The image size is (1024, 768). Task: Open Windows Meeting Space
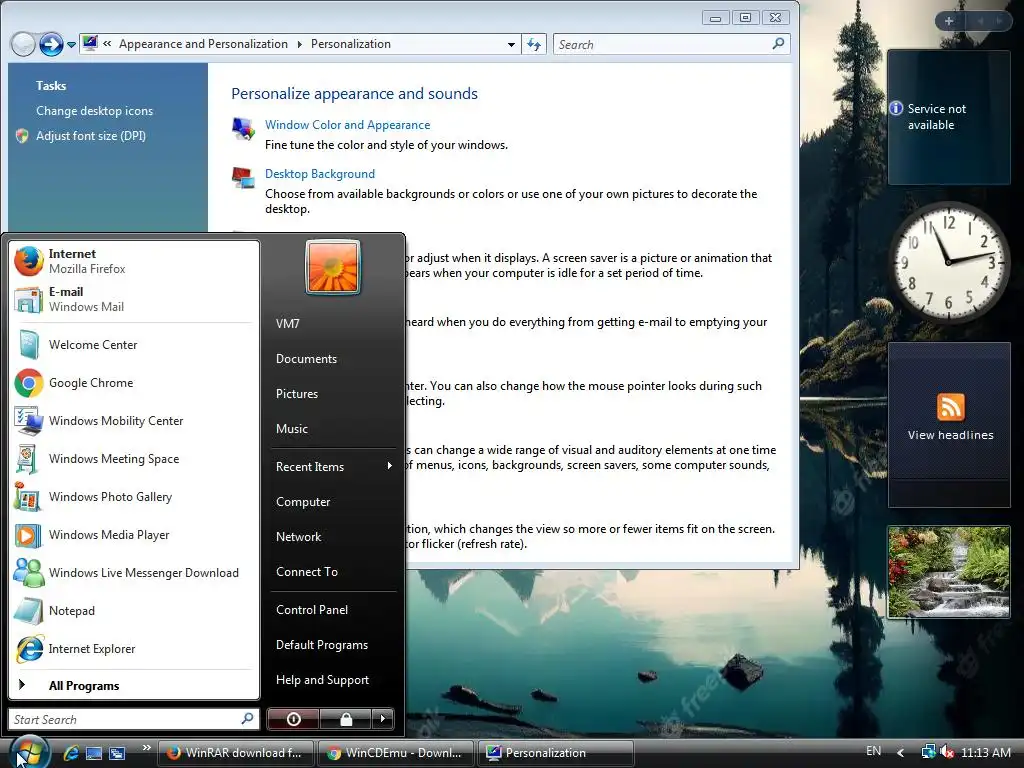(134, 458)
